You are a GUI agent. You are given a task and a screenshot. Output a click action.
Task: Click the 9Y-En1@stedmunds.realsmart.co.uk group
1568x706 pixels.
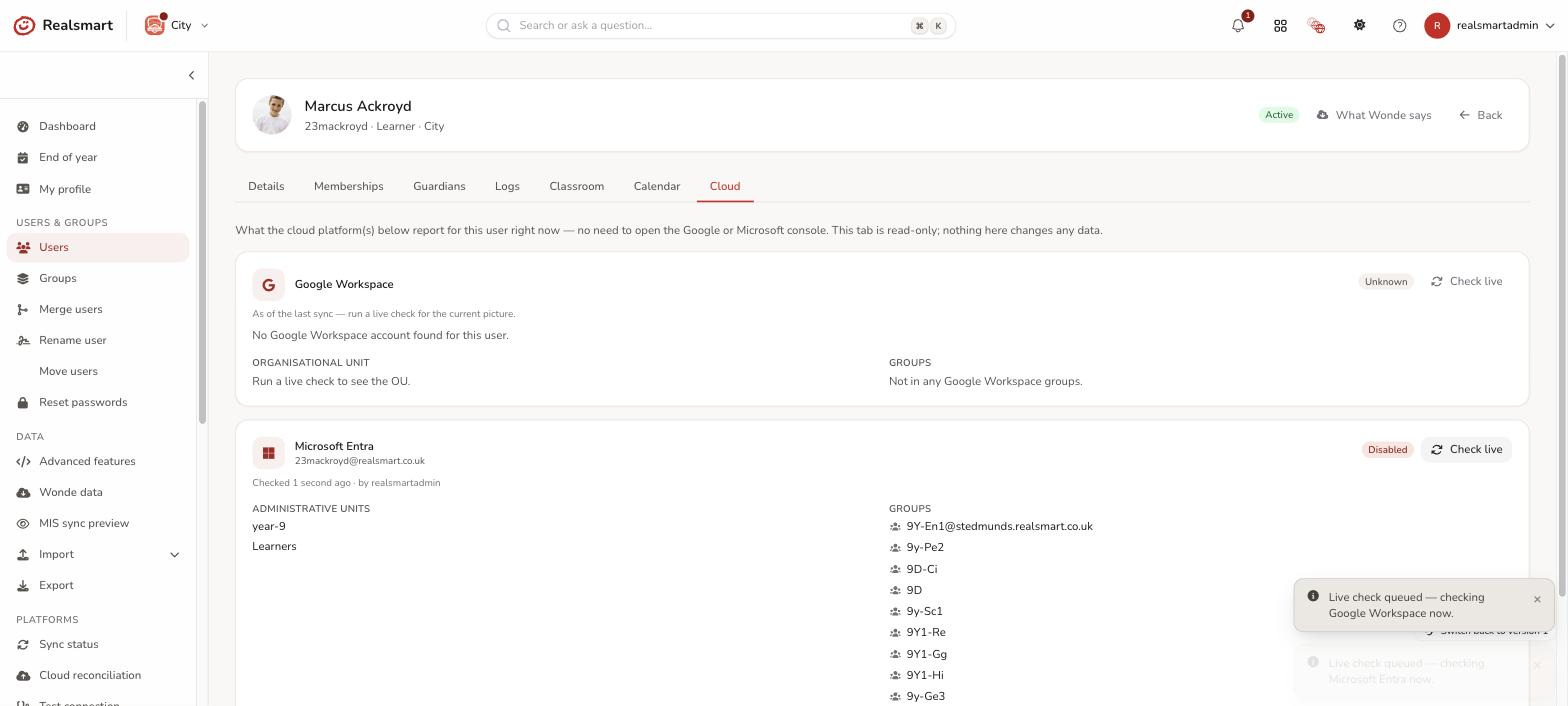click(999, 526)
